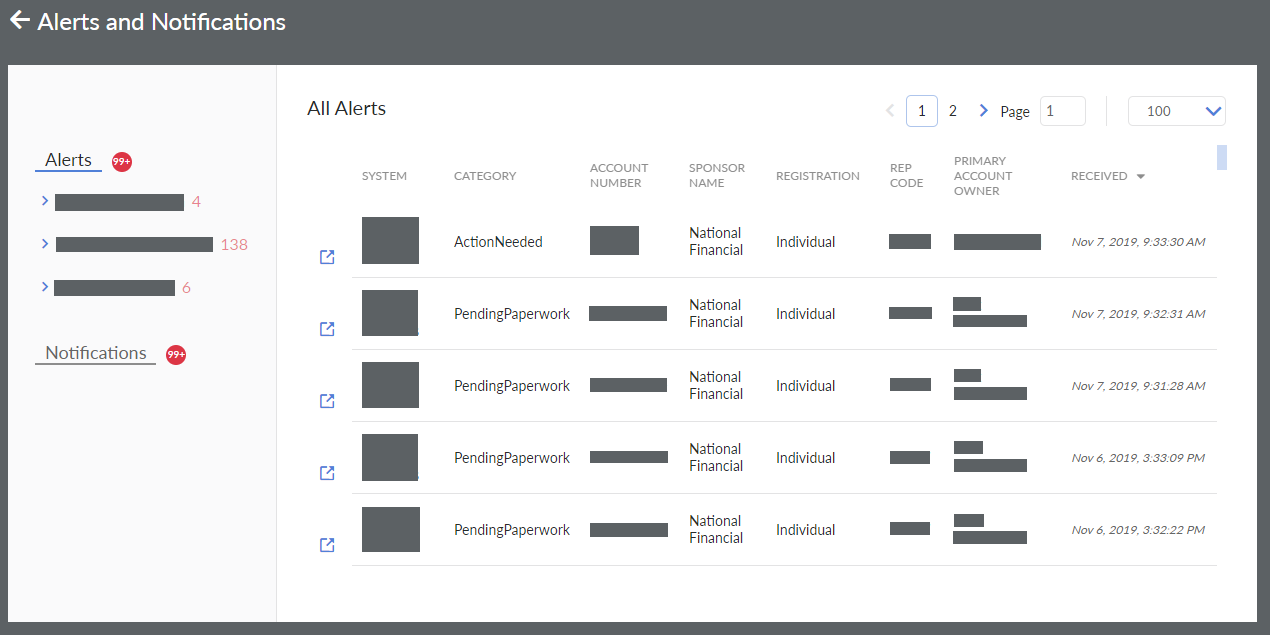Open the ActionNeeded alert via its external-link icon
Image resolution: width=1270 pixels, height=635 pixels.
tap(327, 257)
